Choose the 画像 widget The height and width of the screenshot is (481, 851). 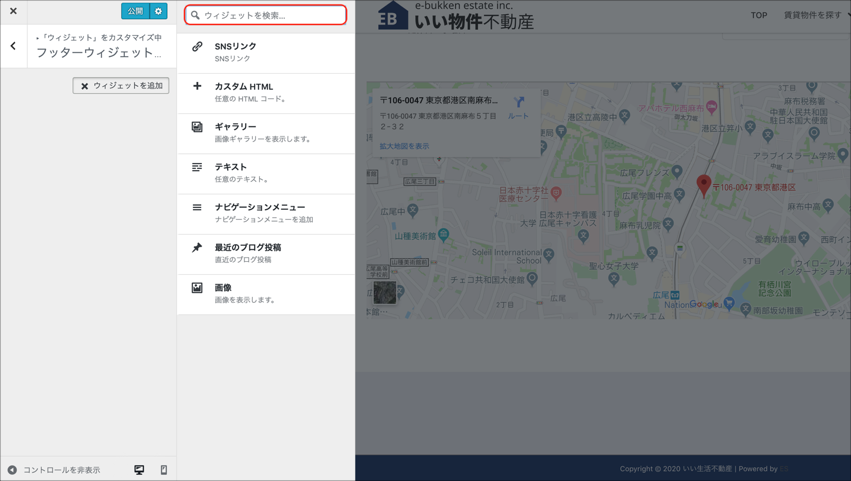point(265,293)
